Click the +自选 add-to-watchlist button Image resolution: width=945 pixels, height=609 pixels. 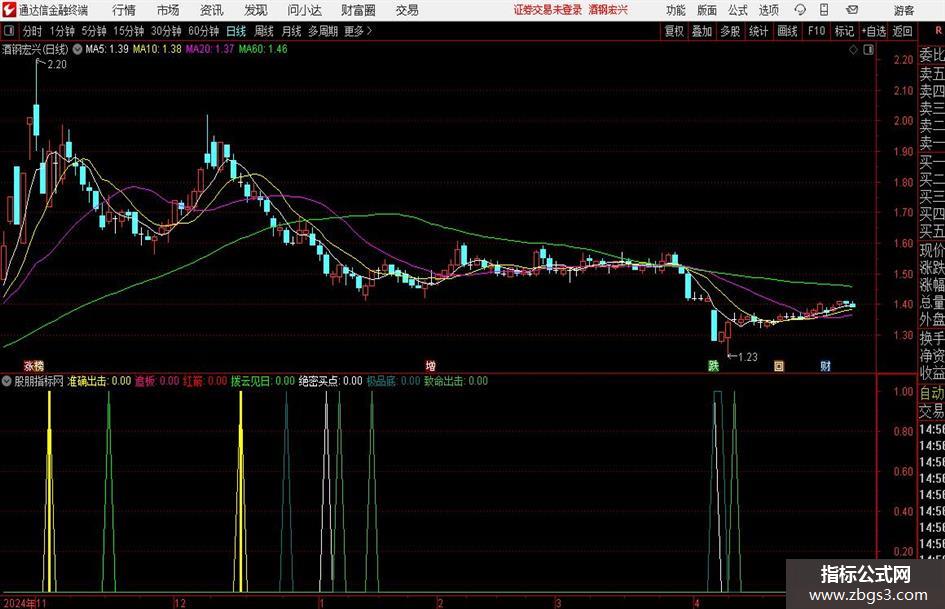coord(873,31)
